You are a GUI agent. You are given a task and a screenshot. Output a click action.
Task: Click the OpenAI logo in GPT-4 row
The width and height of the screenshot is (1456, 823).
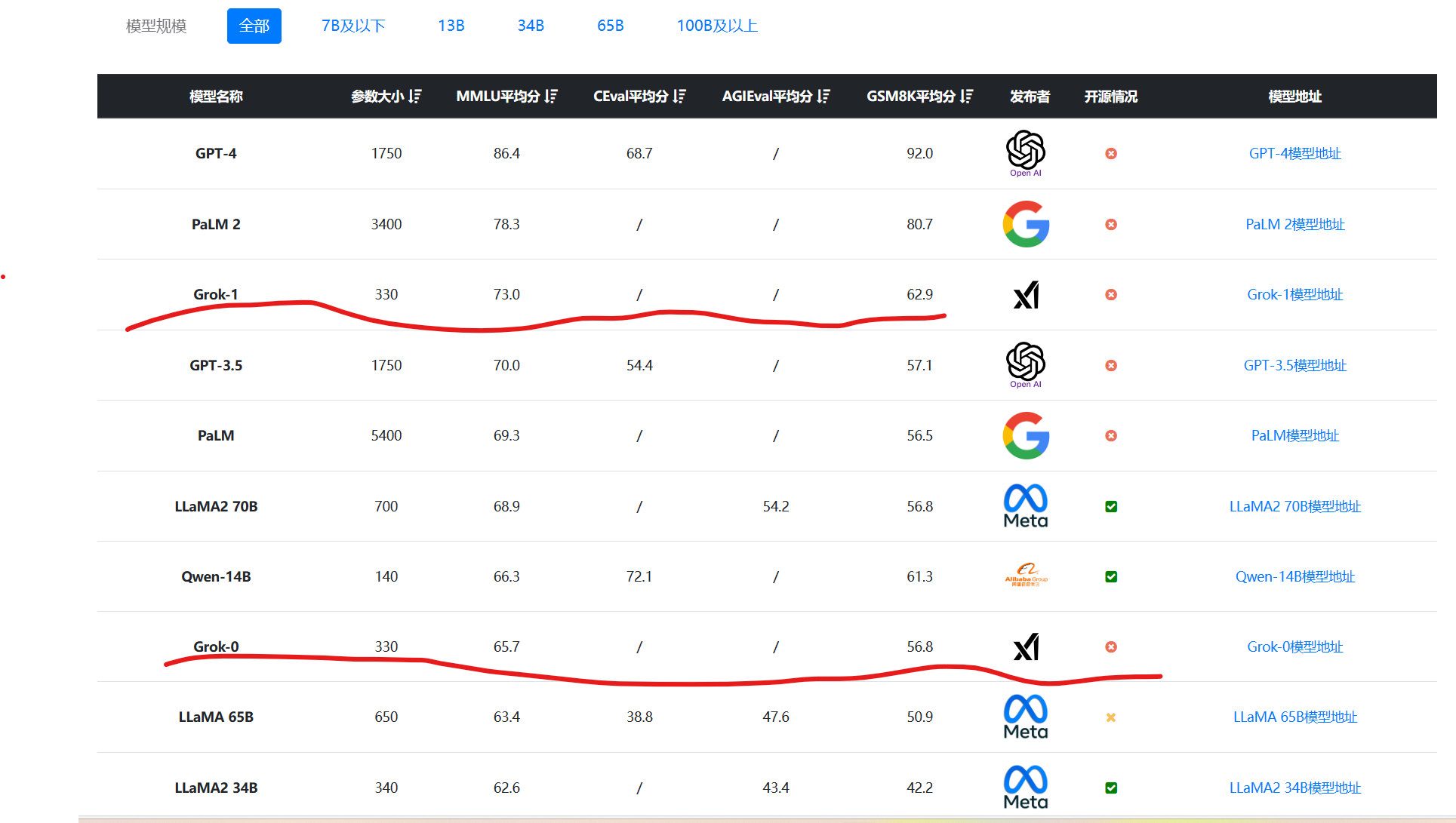coord(1026,153)
